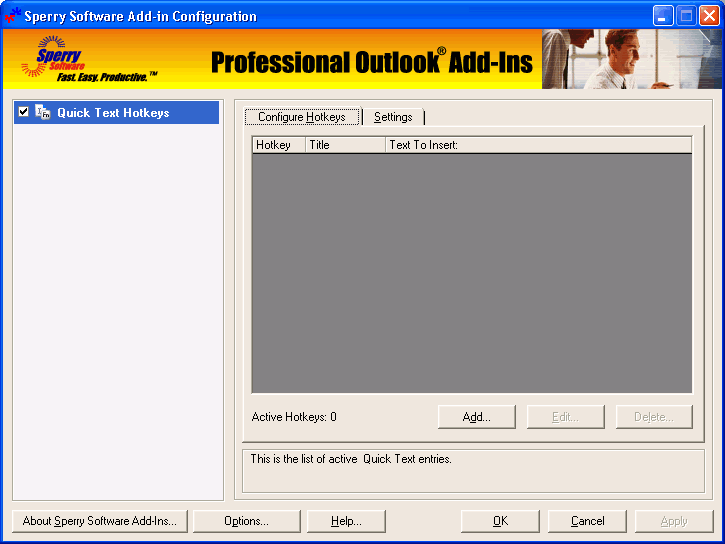Screen dimensions: 725x544
Task: Open Help... for the add-in
Action: 346,521
